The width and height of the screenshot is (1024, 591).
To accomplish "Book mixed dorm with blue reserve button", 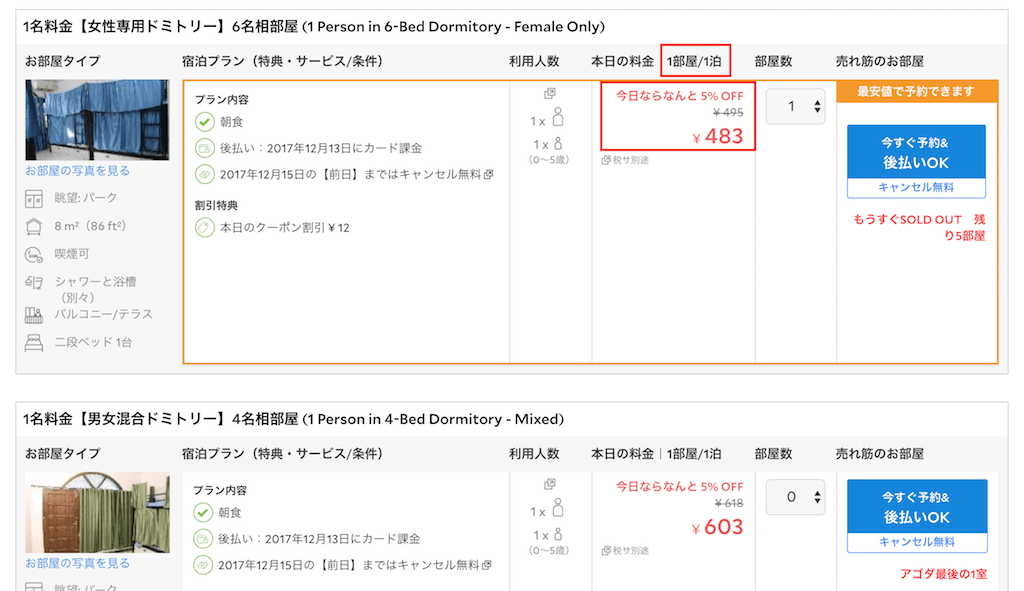I will coord(917,507).
